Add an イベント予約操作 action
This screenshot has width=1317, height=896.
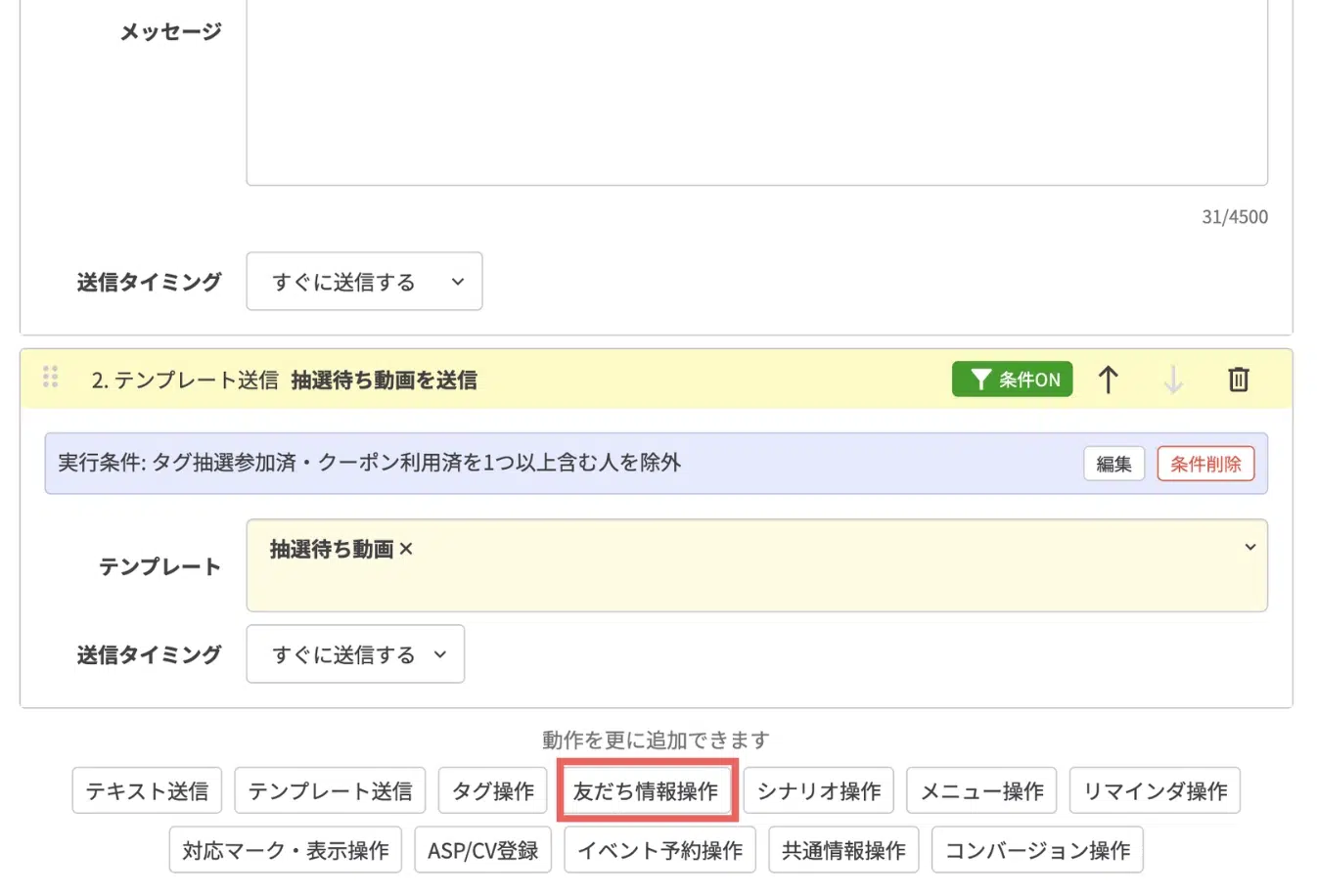point(660,850)
